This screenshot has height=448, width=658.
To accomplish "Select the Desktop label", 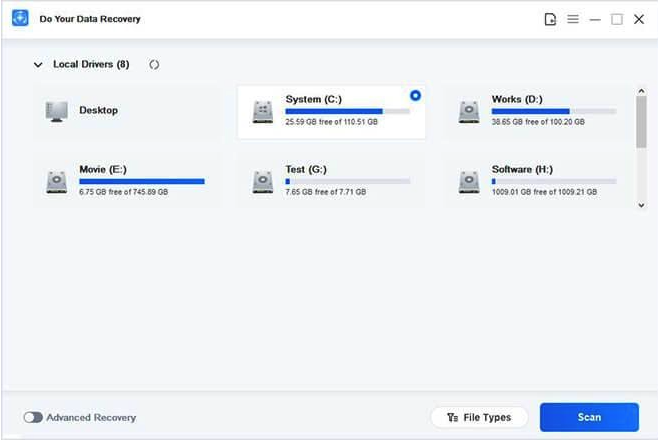I will 99,110.
